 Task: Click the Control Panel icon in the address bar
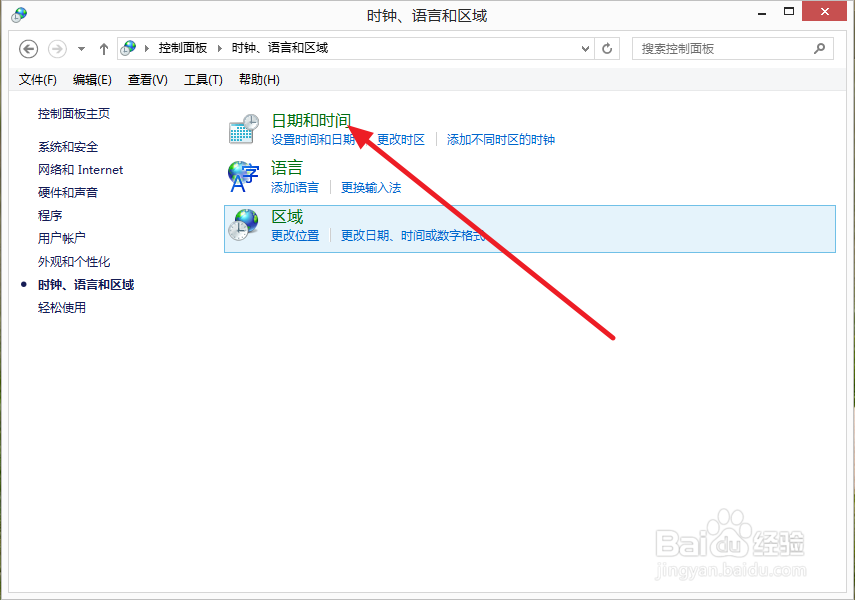pyautogui.click(x=128, y=47)
